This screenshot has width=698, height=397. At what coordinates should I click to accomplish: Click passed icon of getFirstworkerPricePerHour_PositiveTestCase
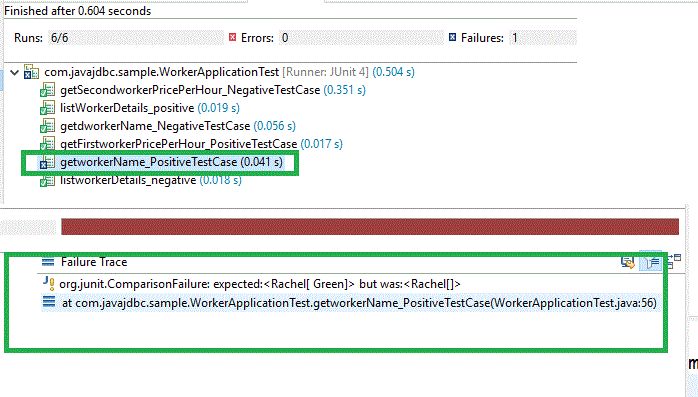click(47, 144)
